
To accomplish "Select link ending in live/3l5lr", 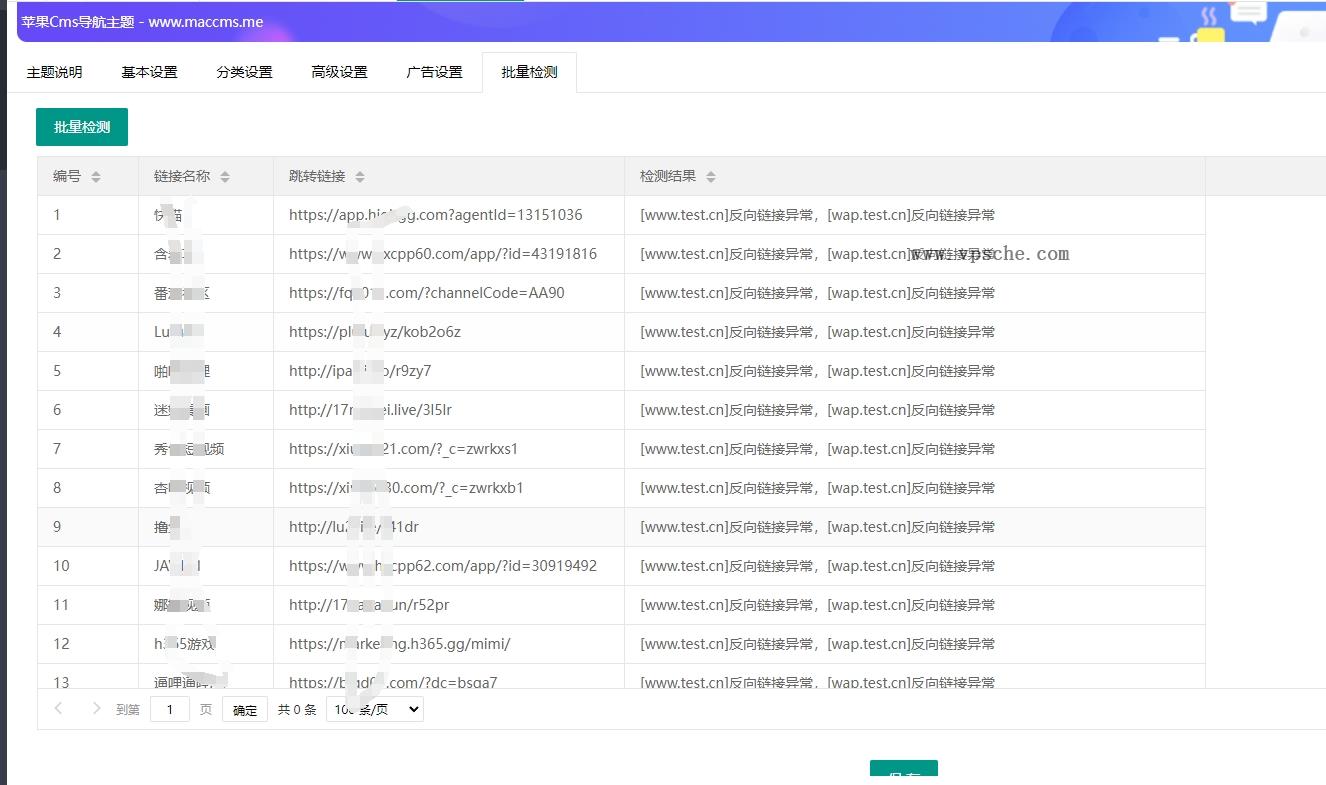I will [371, 410].
